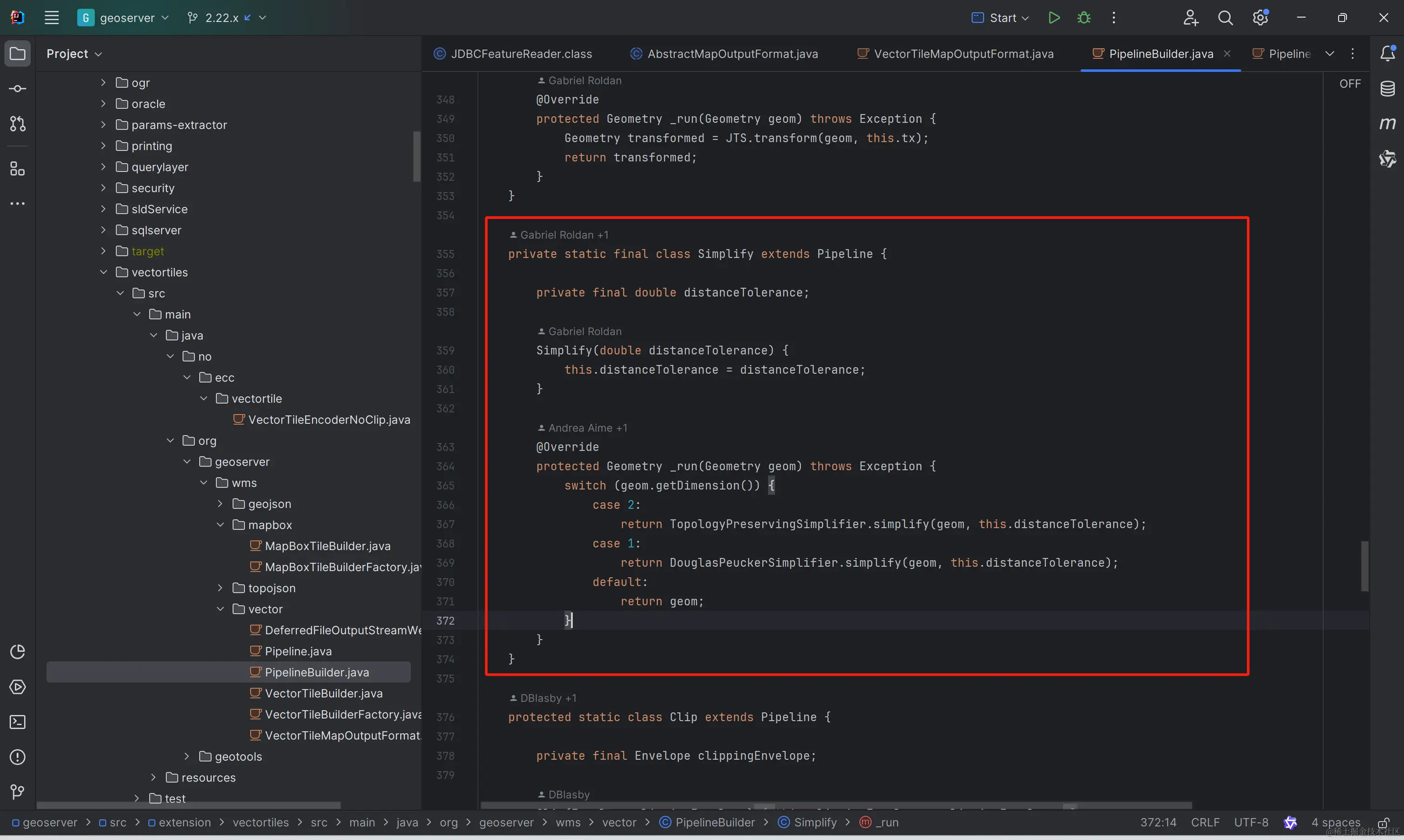The image size is (1404, 840).
Task: Change the 4 spaces indent setting
Action: [x=1336, y=822]
